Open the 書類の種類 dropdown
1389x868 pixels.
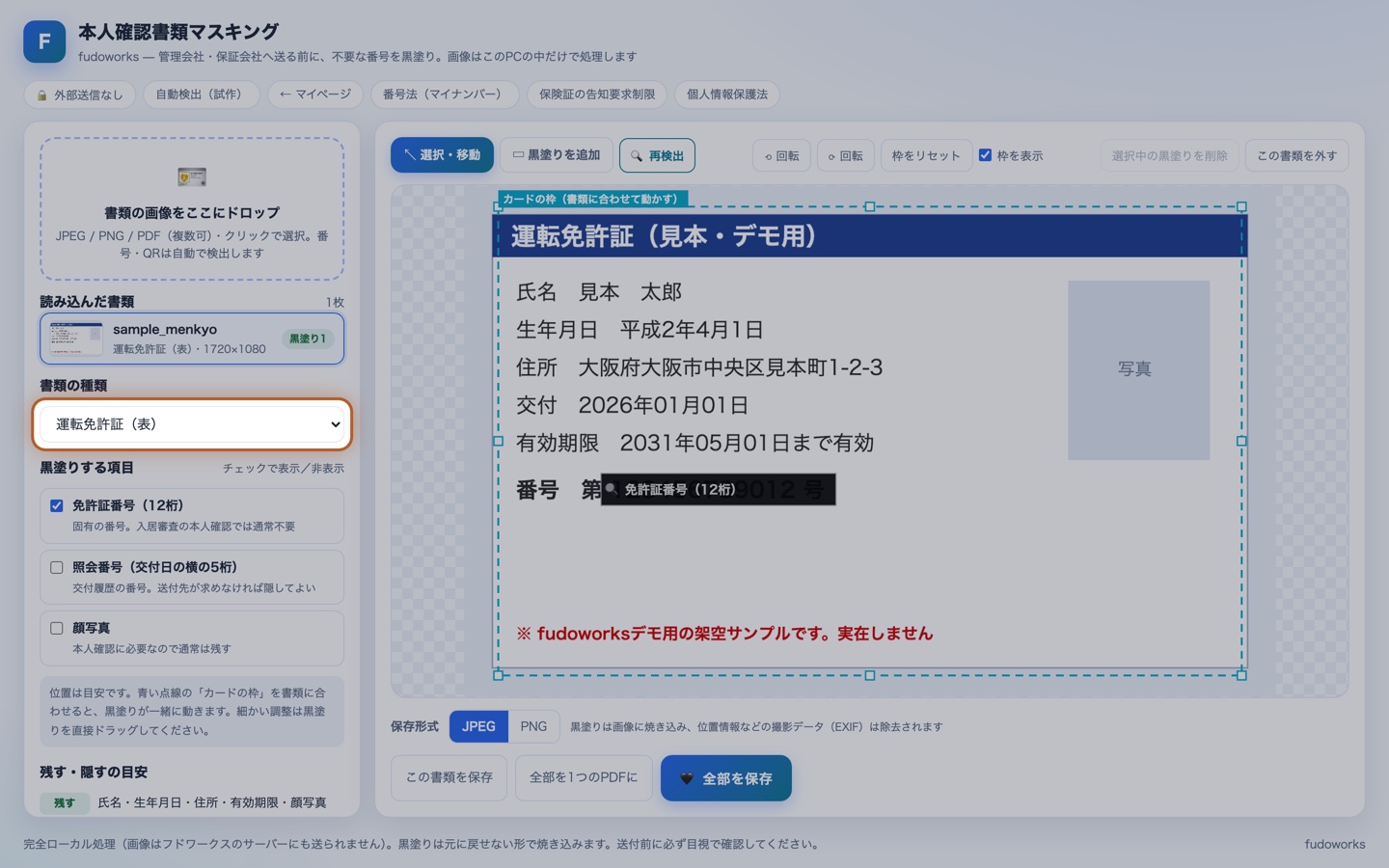point(192,424)
